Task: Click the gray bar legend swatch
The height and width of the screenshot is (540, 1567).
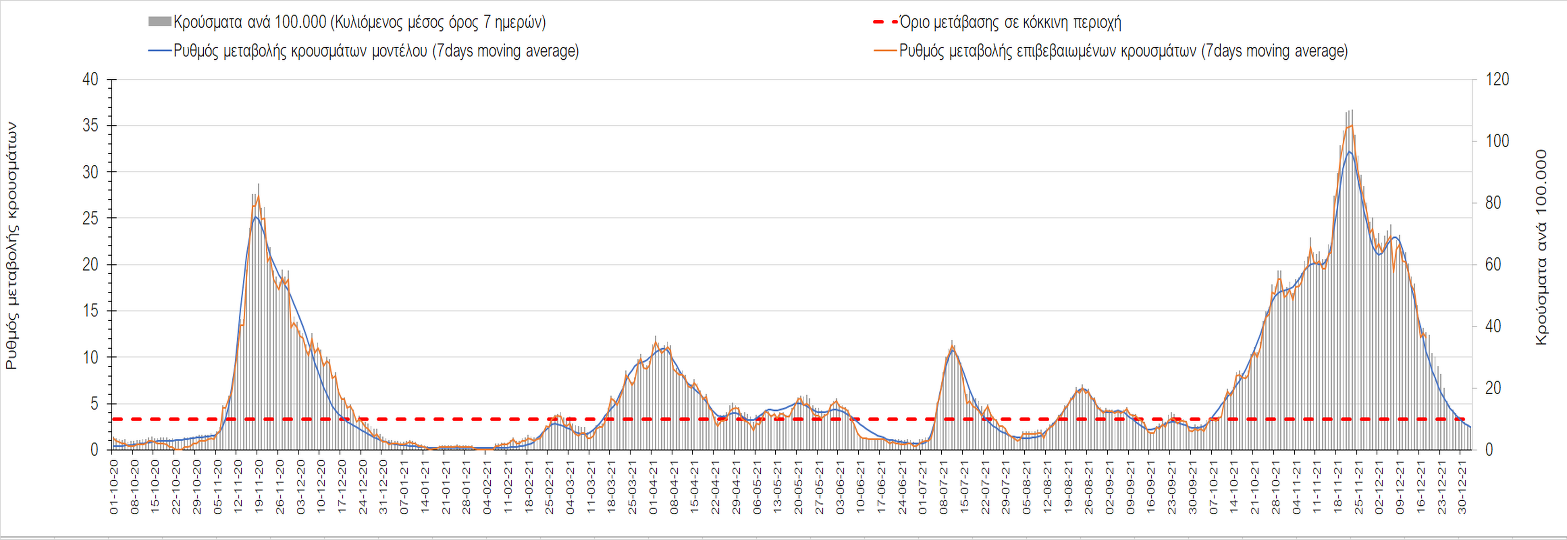Action: pos(158,22)
